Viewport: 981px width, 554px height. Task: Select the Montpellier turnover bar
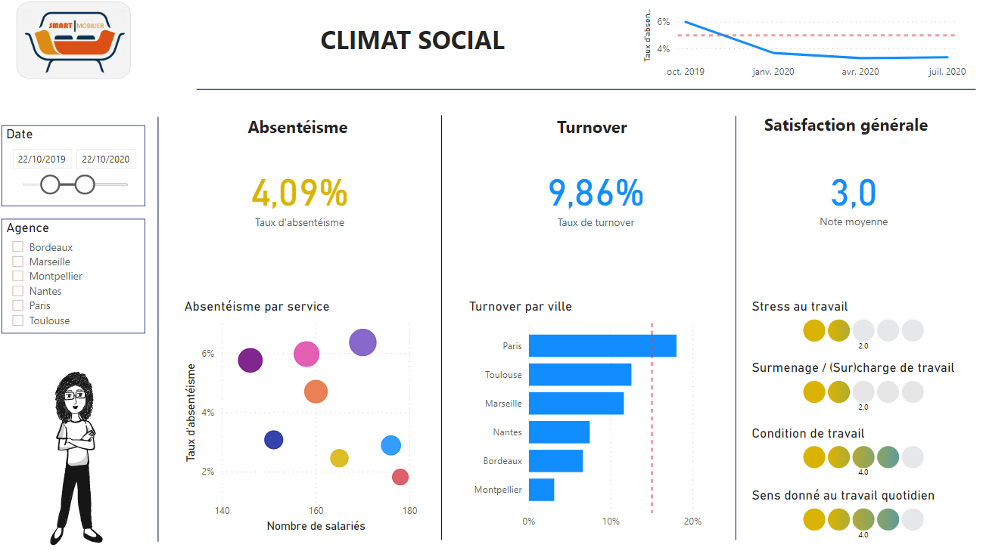point(541,490)
